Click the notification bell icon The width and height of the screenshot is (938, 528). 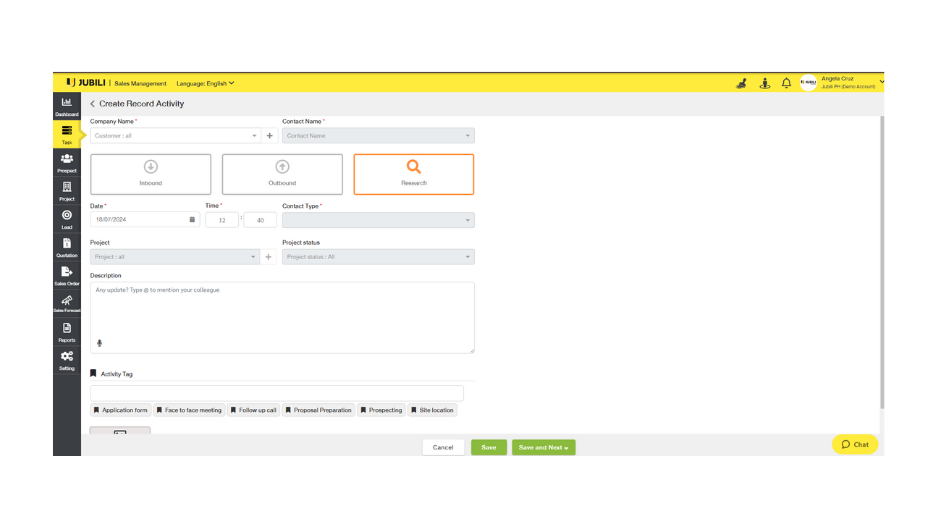click(786, 83)
